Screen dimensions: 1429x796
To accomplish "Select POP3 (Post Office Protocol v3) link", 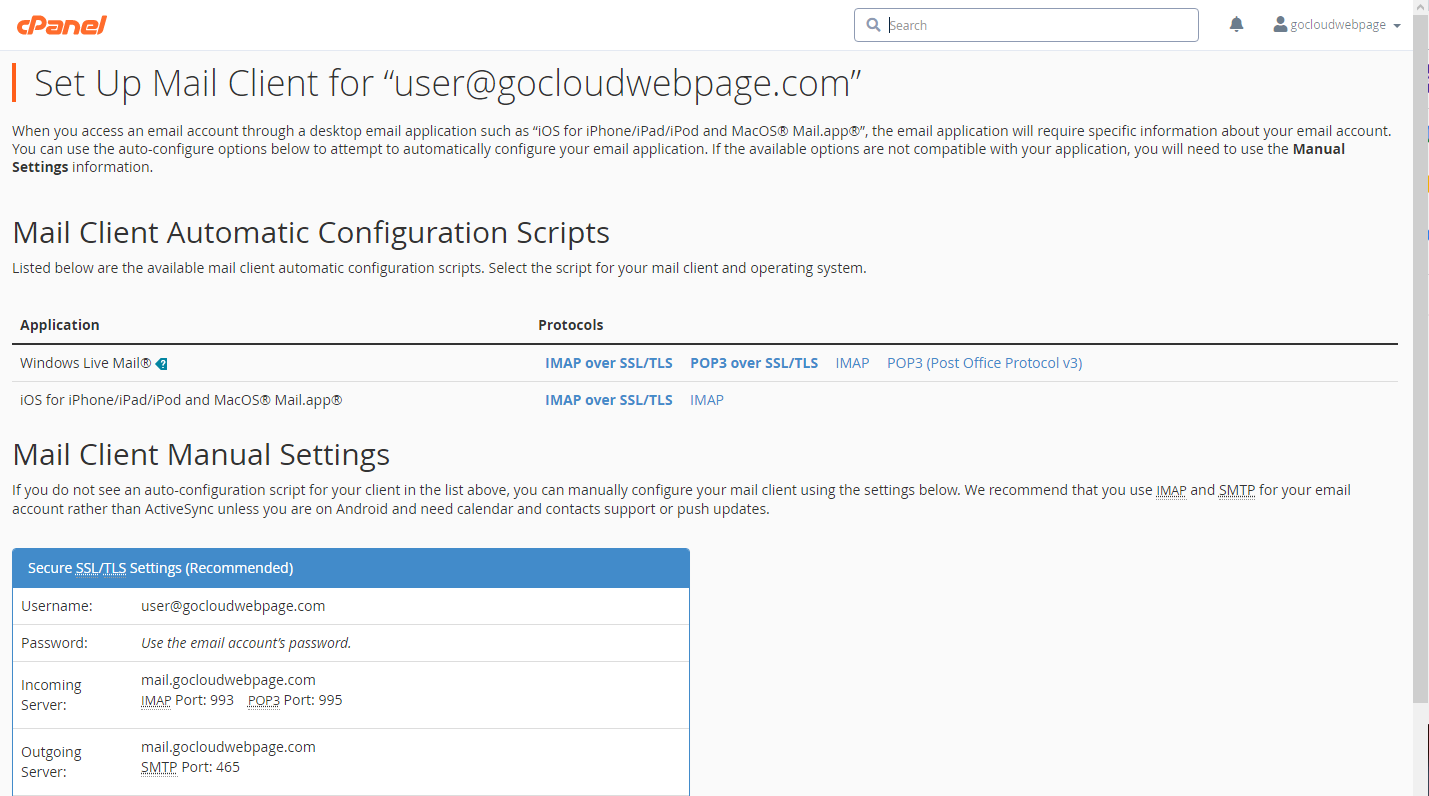I will (984, 363).
